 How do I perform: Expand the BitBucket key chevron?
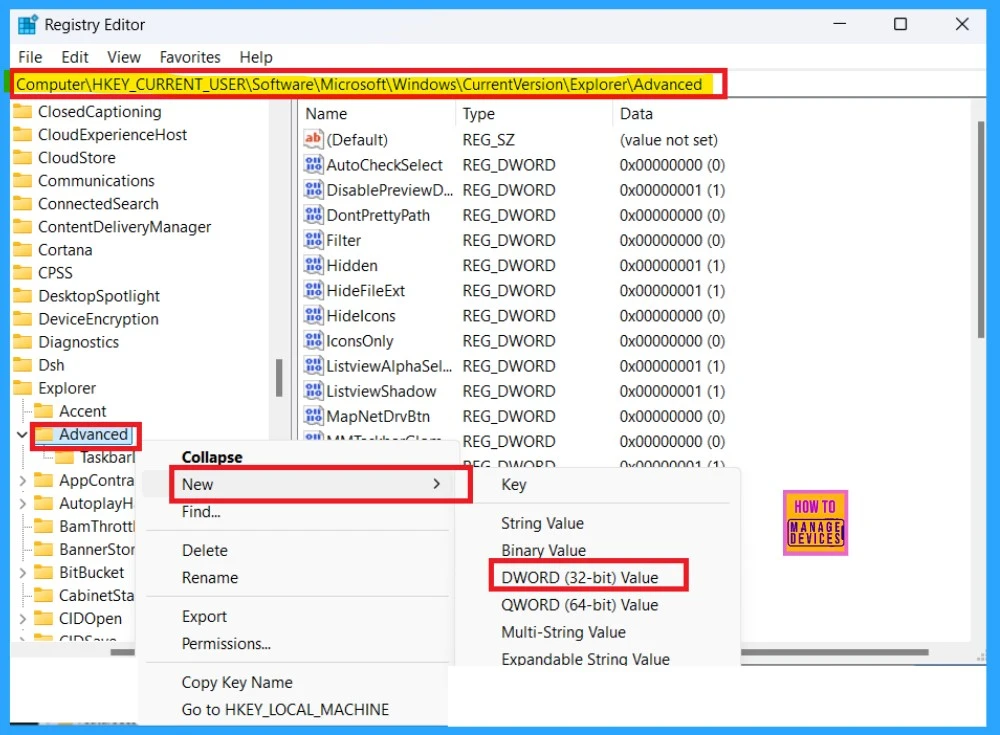coord(22,572)
